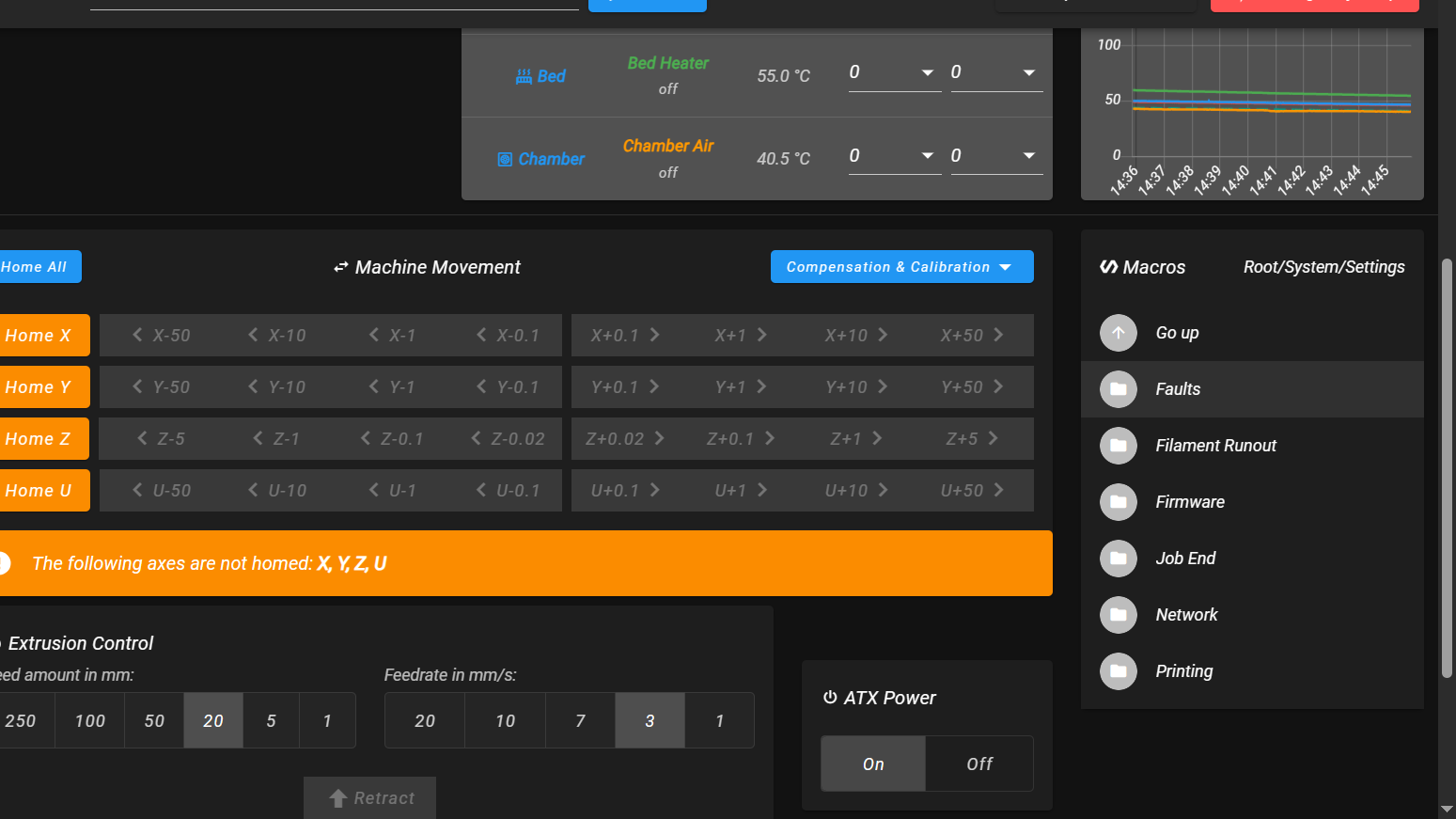Move X axis by -50
Screen dimensions: 1456x819
click(161, 336)
